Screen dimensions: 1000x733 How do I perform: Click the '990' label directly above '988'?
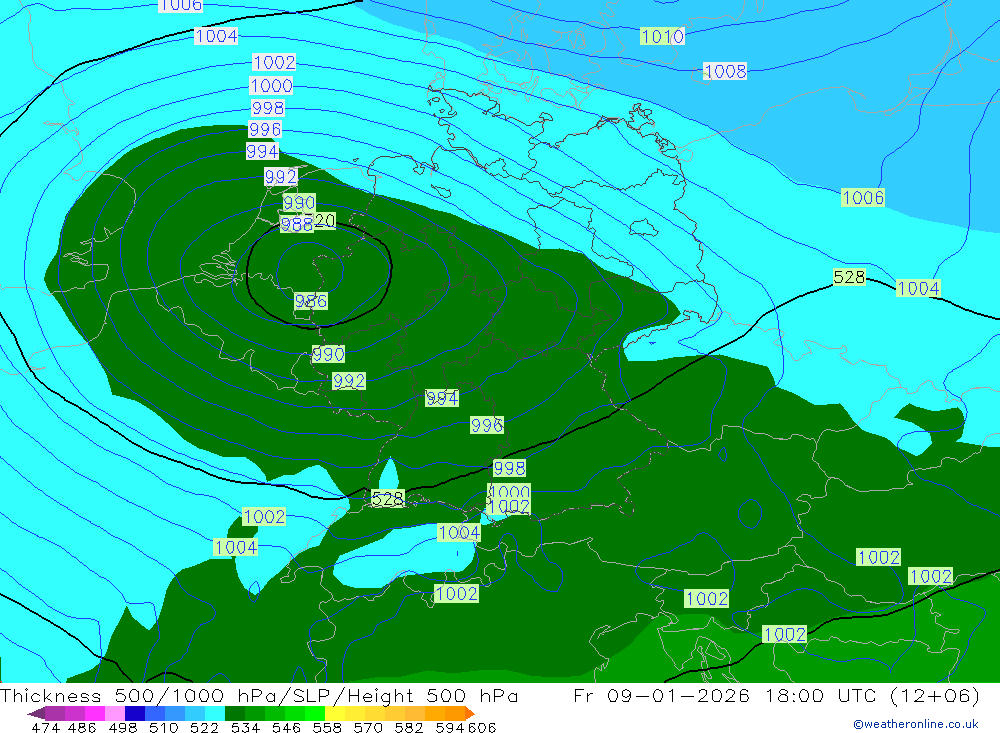pyautogui.click(x=298, y=203)
